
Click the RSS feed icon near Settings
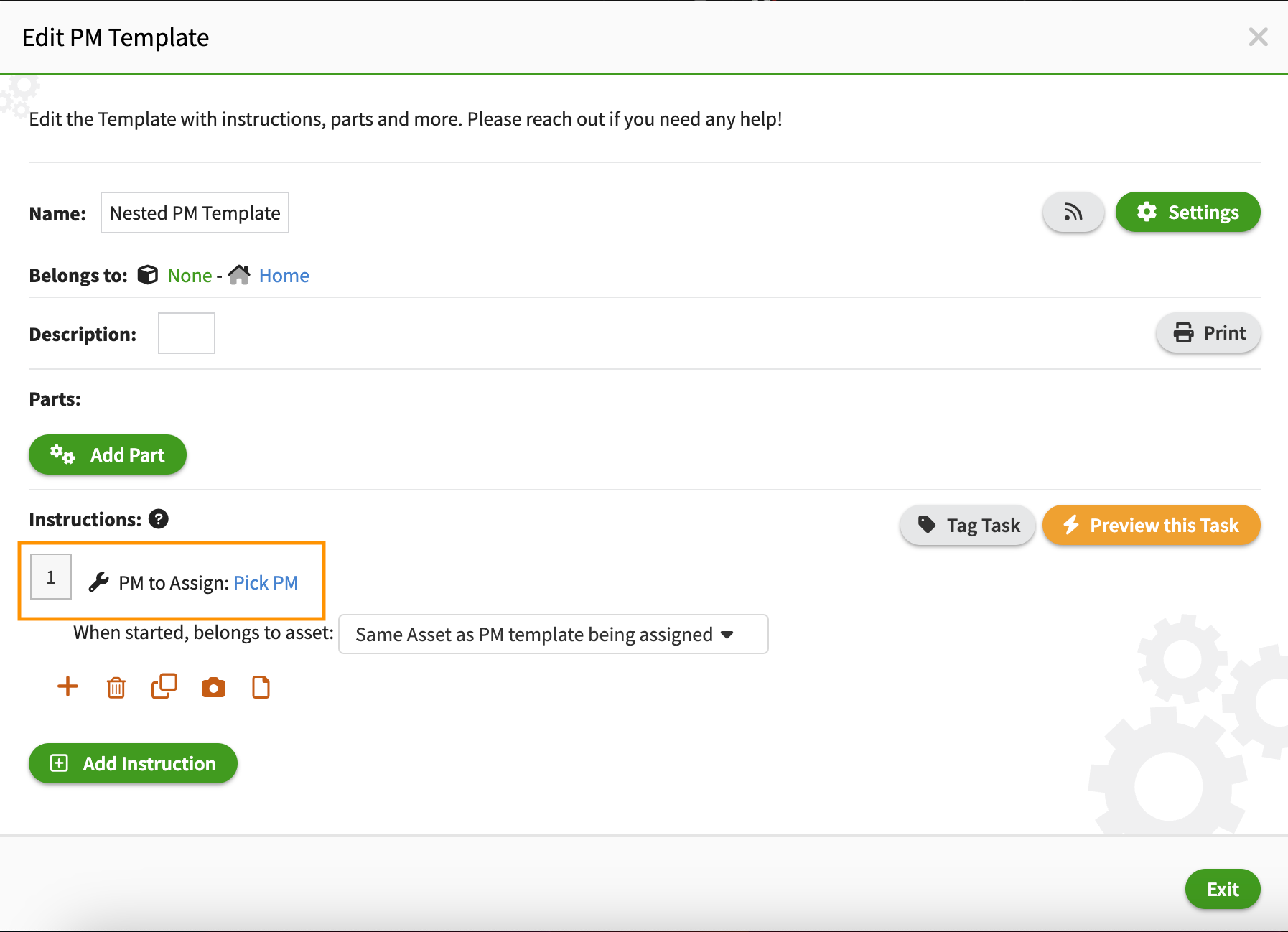[1073, 212]
